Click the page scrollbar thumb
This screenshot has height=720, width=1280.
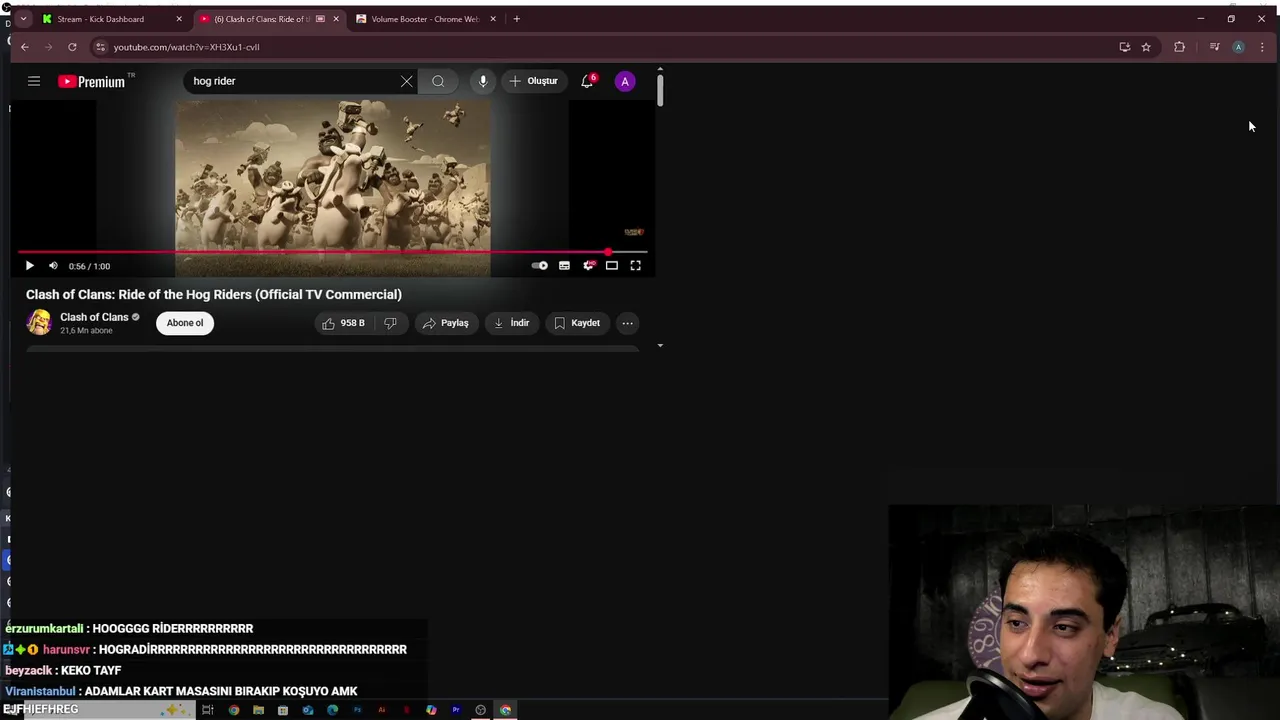(x=660, y=89)
